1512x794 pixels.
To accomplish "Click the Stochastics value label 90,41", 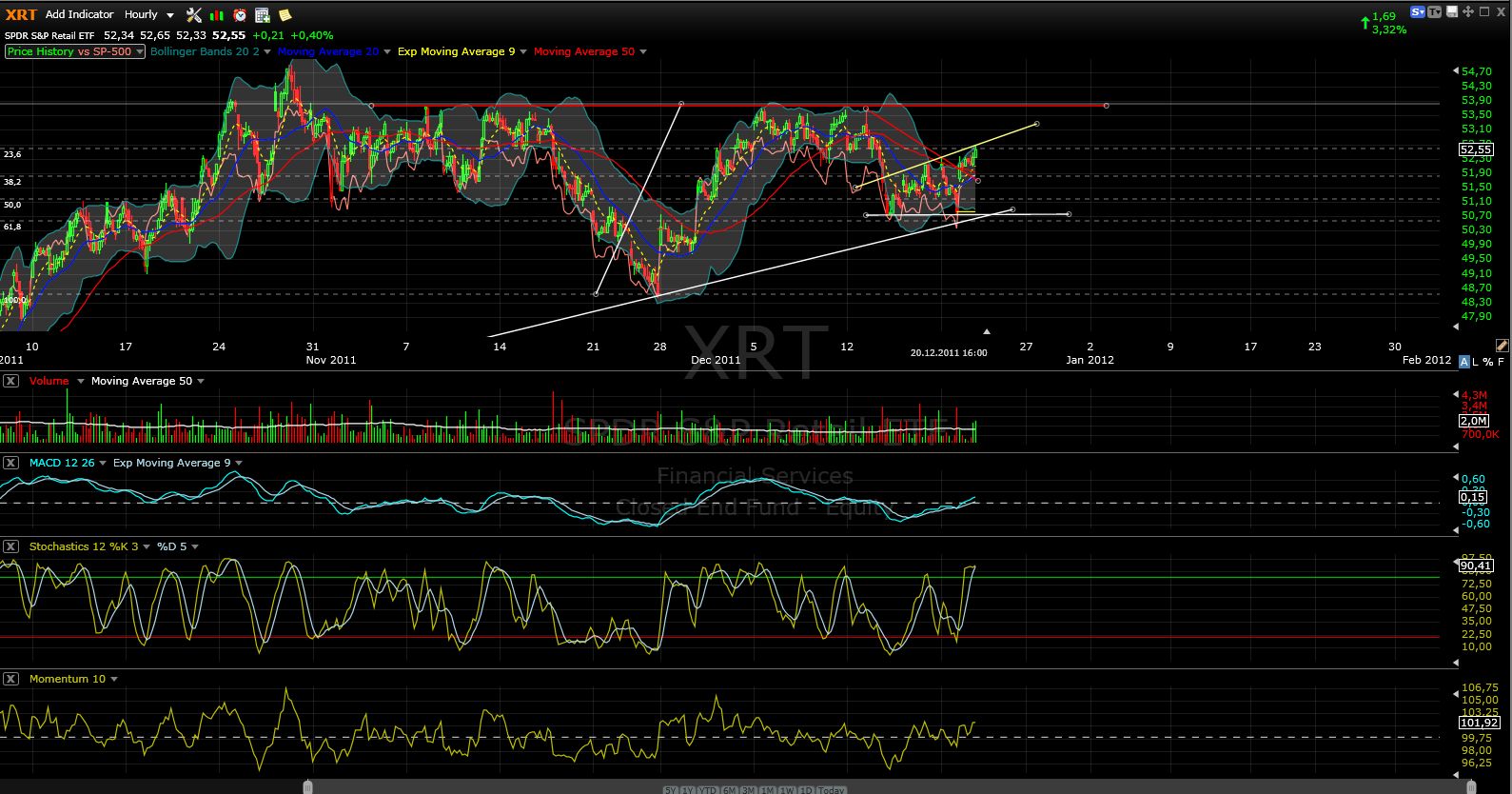I will pos(1476,566).
